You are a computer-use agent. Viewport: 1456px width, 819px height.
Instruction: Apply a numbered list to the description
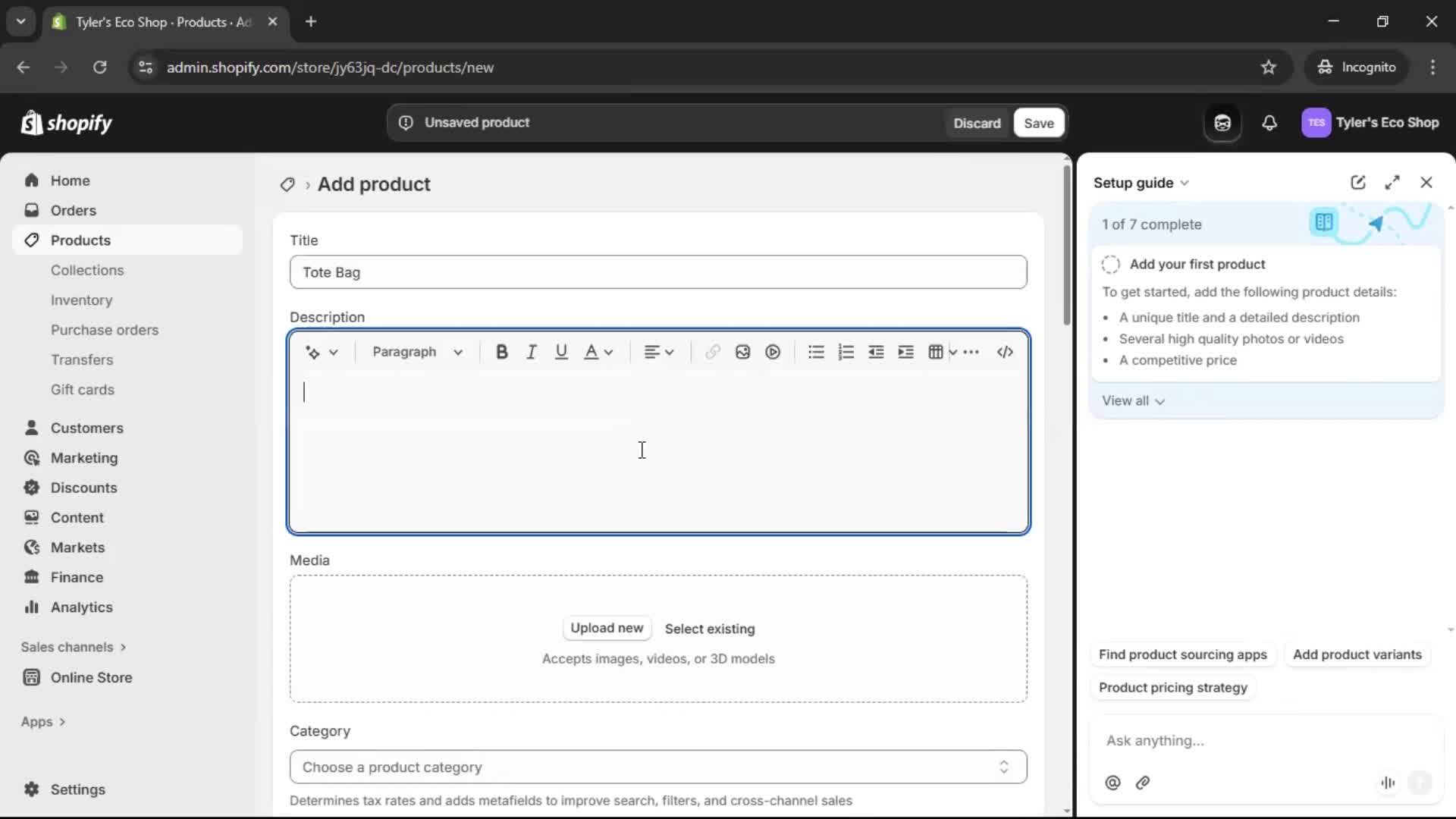pyautogui.click(x=845, y=352)
